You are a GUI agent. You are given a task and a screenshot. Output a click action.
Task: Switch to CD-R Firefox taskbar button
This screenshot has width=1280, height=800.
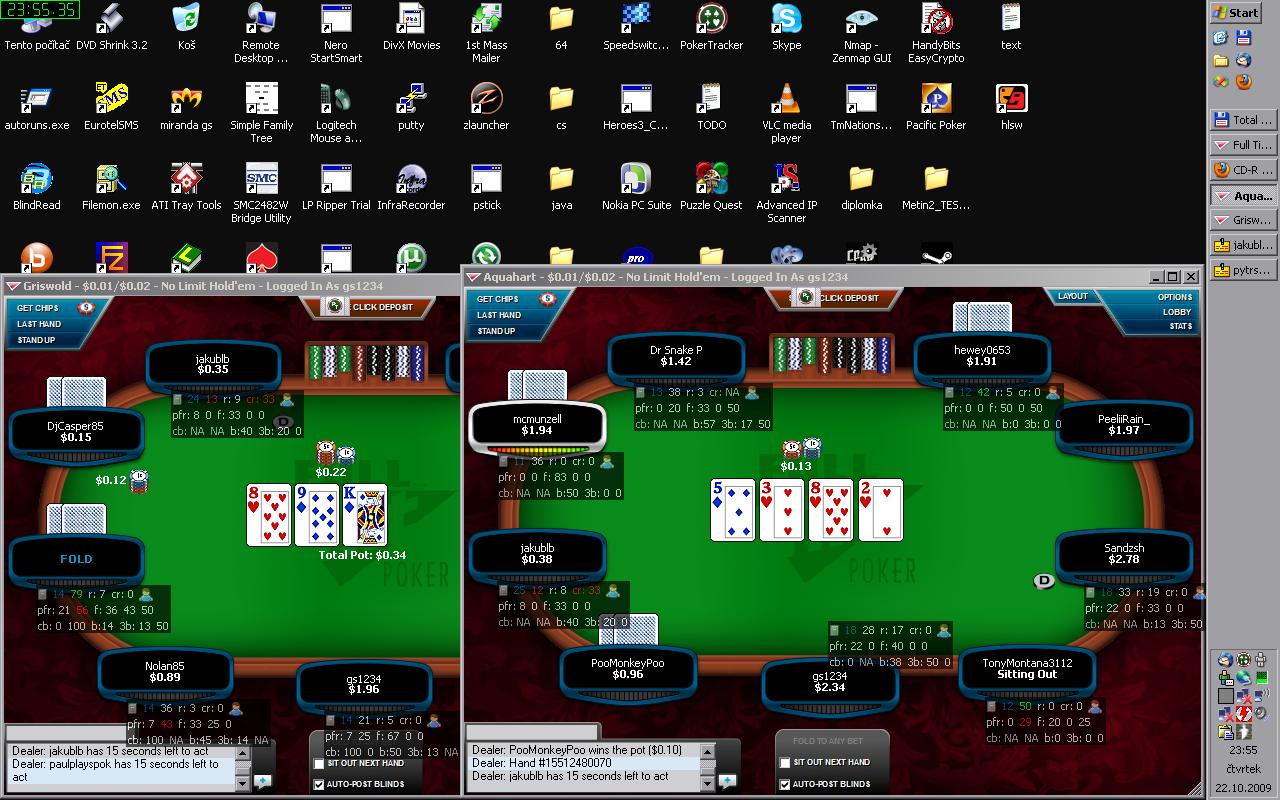point(1244,170)
